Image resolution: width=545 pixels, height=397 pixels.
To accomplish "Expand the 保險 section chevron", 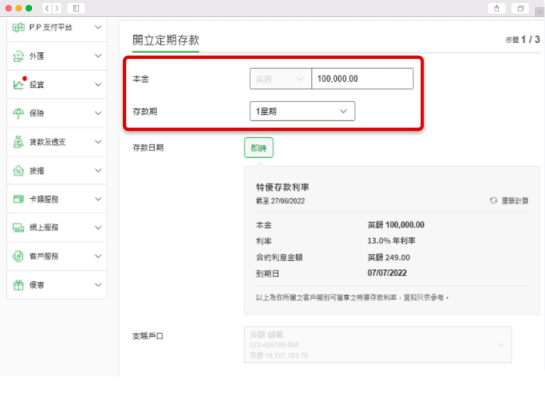I will tap(98, 113).
